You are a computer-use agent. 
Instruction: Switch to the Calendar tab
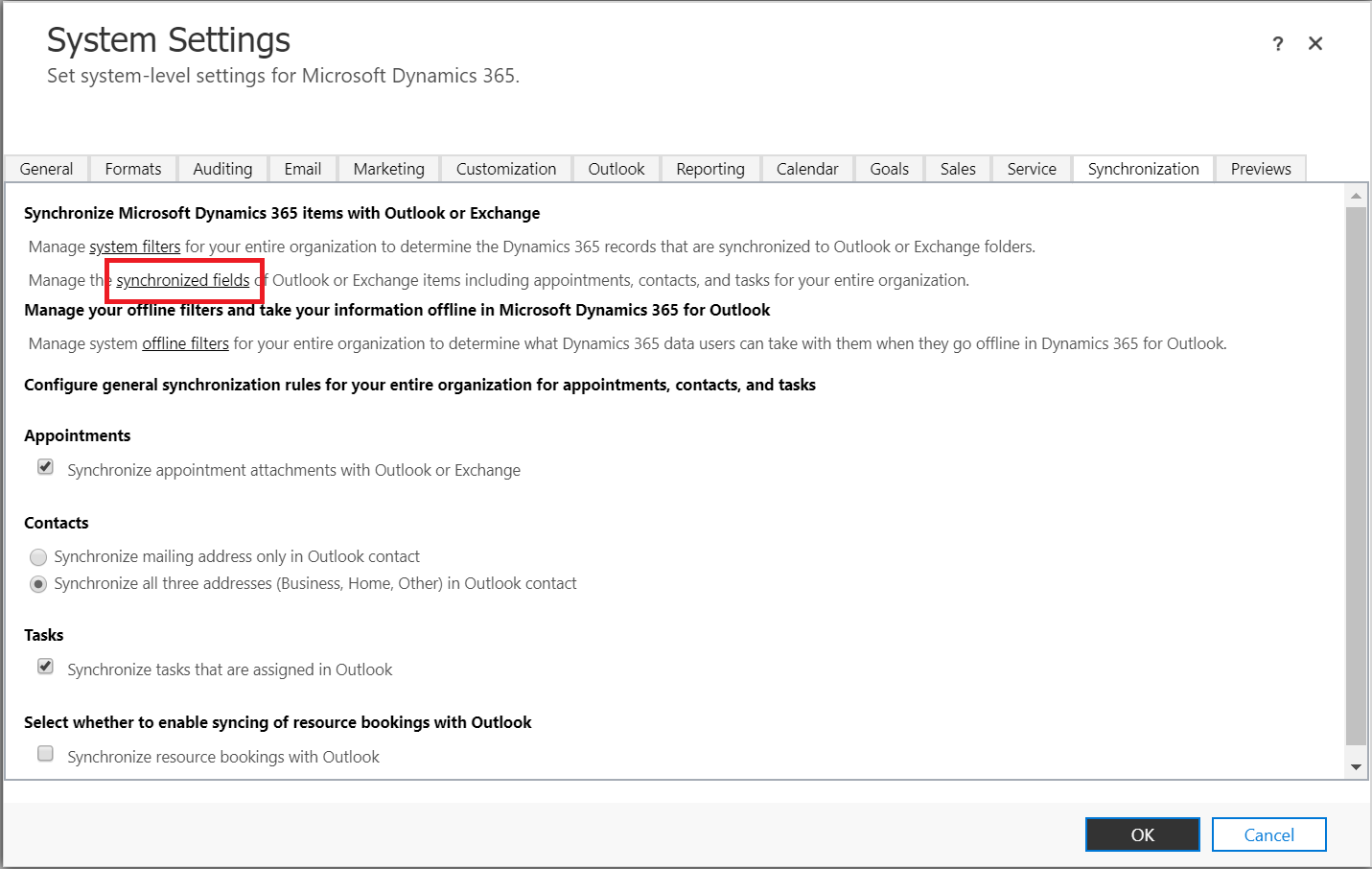tap(807, 169)
